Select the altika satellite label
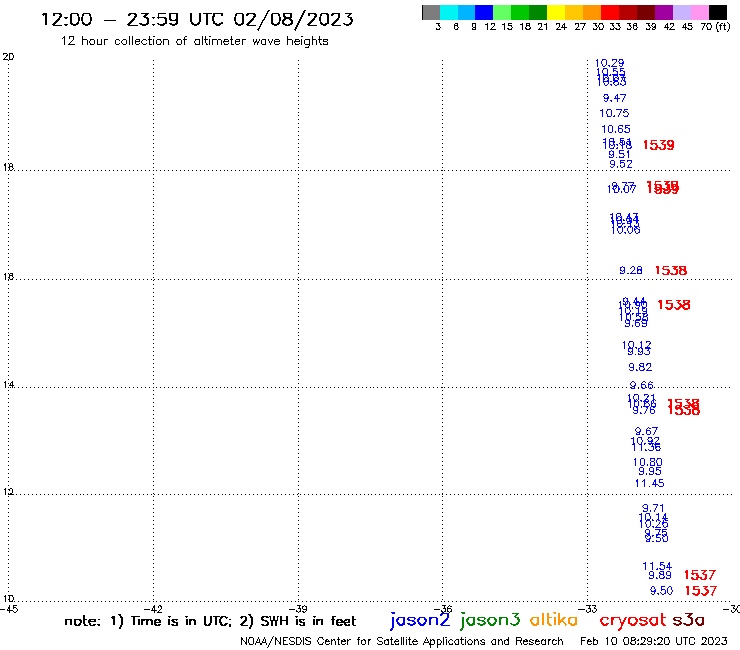The height and width of the screenshot is (650, 740). [x=554, y=619]
